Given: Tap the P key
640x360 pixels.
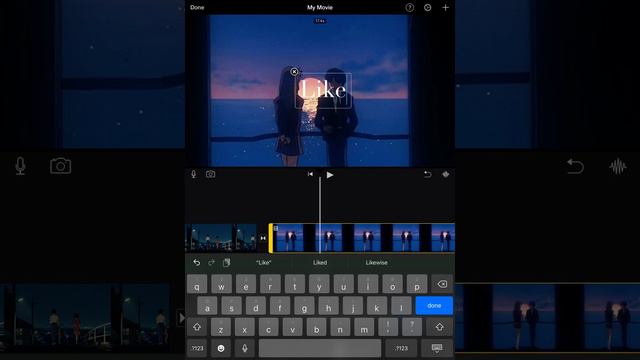Looking at the screenshot, I should pyautogui.click(x=417, y=284).
